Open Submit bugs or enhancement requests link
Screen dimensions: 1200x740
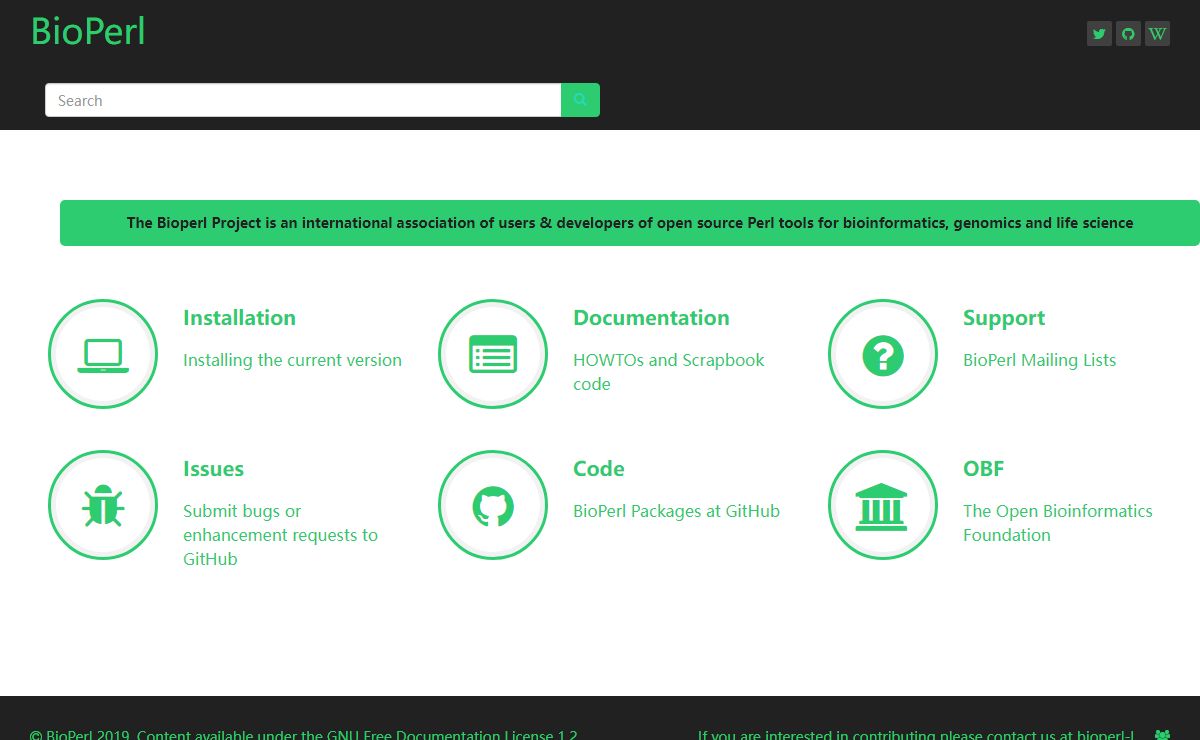[x=280, y=535]
